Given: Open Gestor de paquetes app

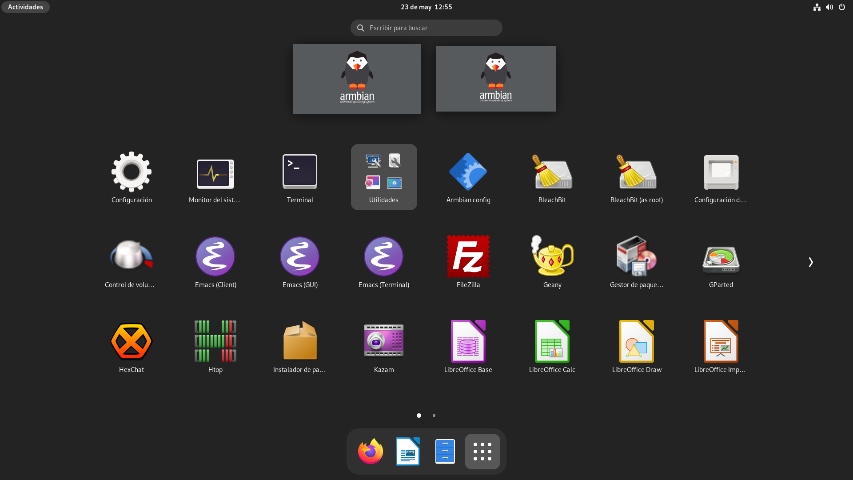Looking at the screenshot, I should (636, 262).
